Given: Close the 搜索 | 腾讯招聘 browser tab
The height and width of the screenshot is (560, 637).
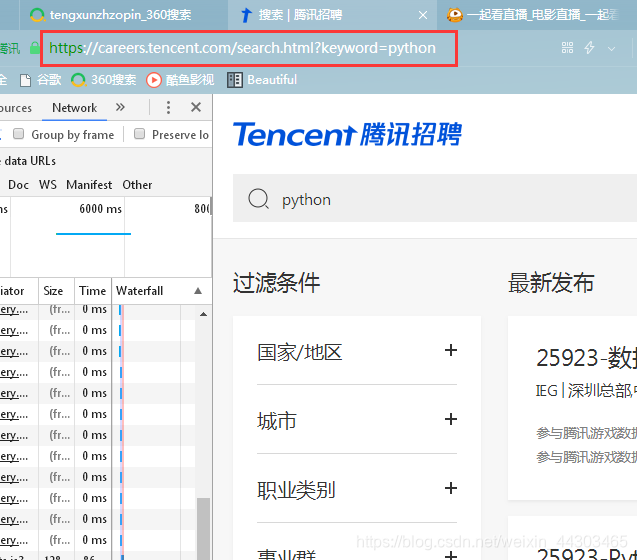Looking at the screenshot, I should (x=422, y=15).
